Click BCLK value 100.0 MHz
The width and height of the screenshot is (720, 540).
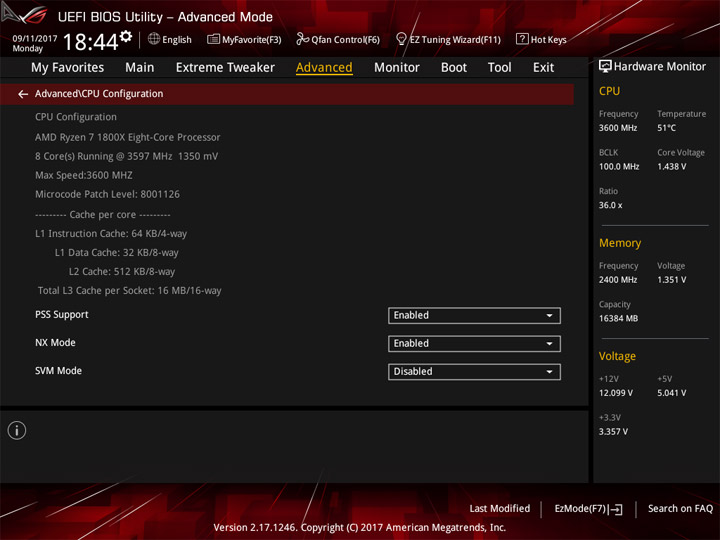tap(619, 167)
